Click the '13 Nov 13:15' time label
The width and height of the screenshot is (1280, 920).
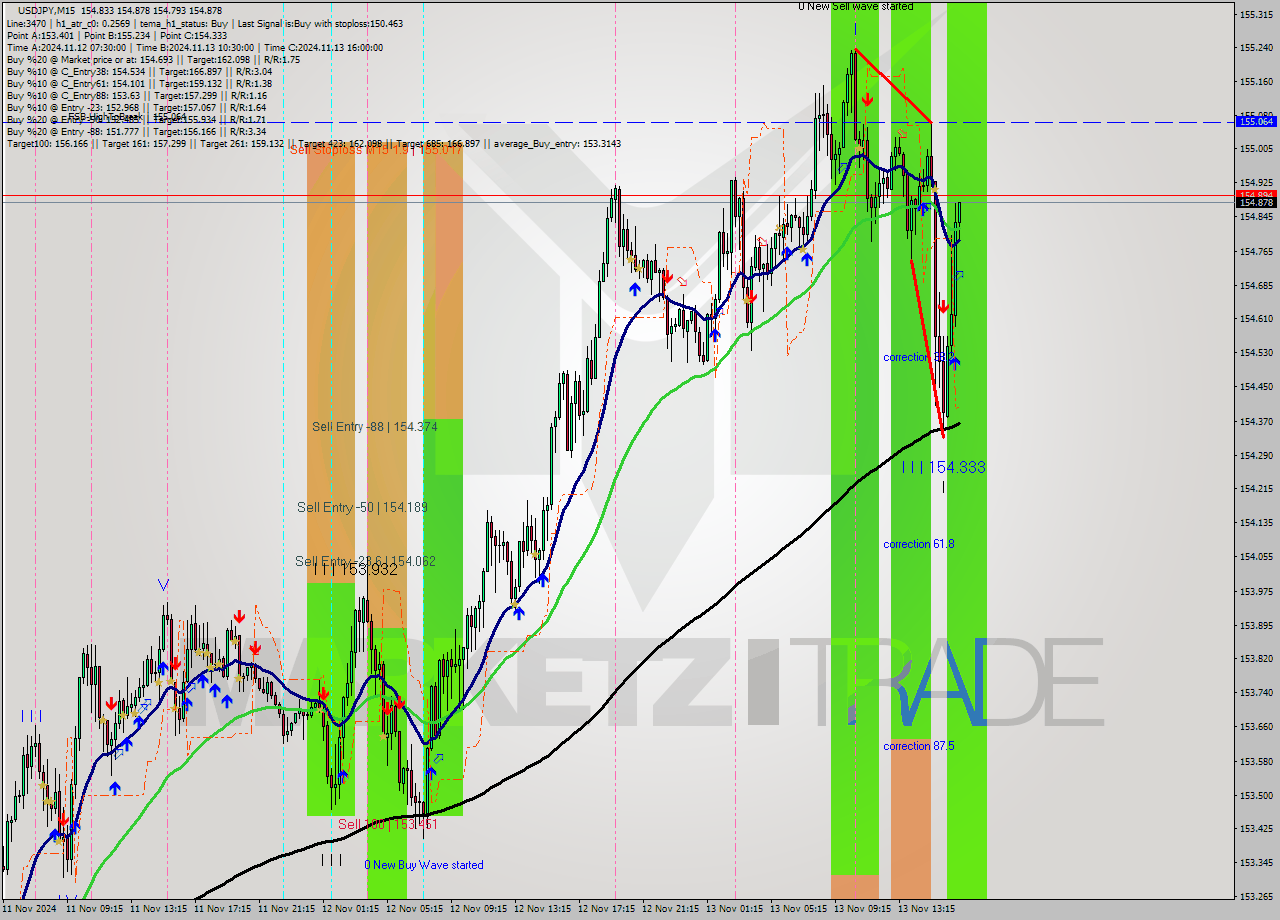pyautogui.click(x=926, y=909)
